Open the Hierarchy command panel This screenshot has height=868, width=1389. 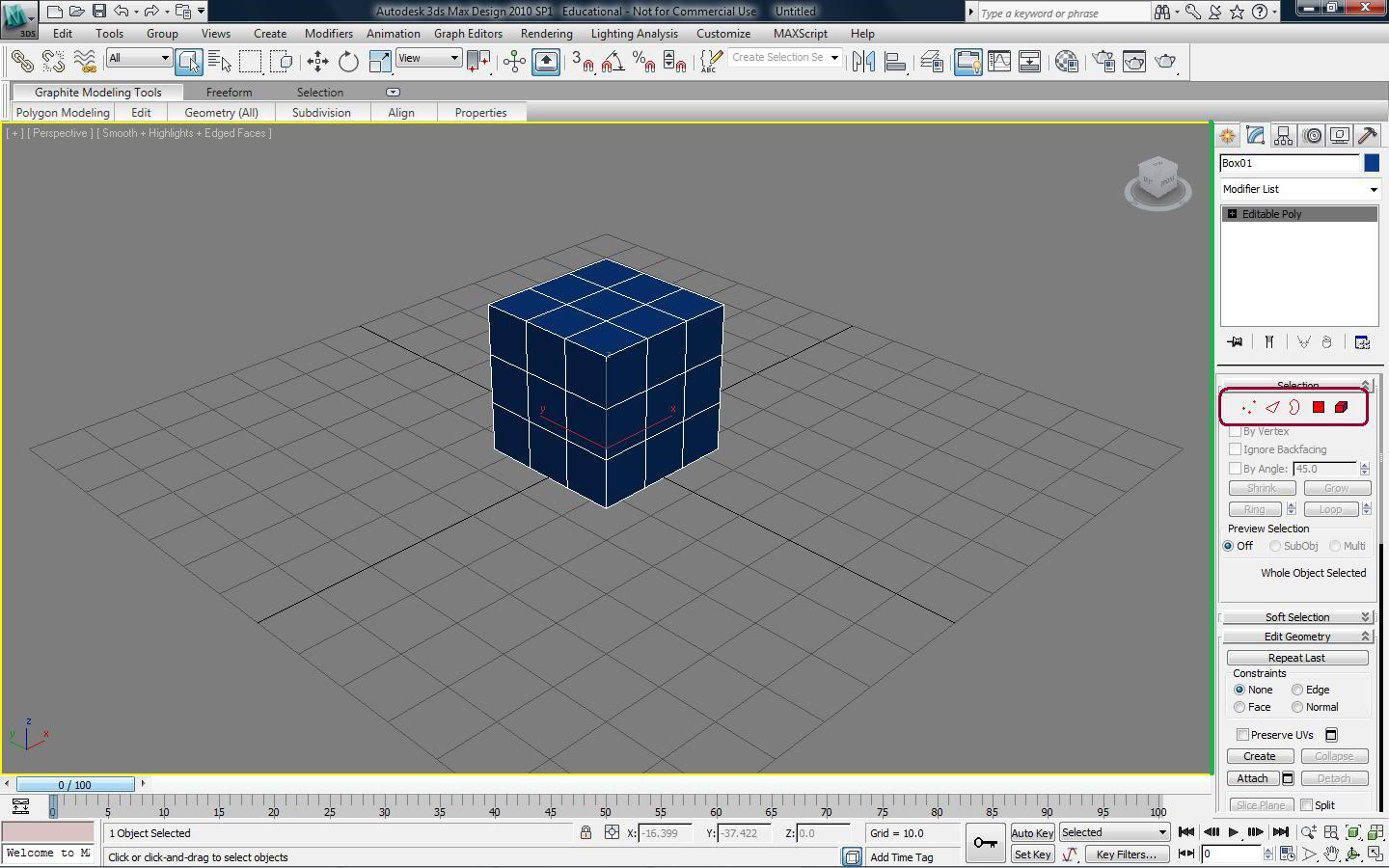pyautogui.click(x=1283, y=136)
